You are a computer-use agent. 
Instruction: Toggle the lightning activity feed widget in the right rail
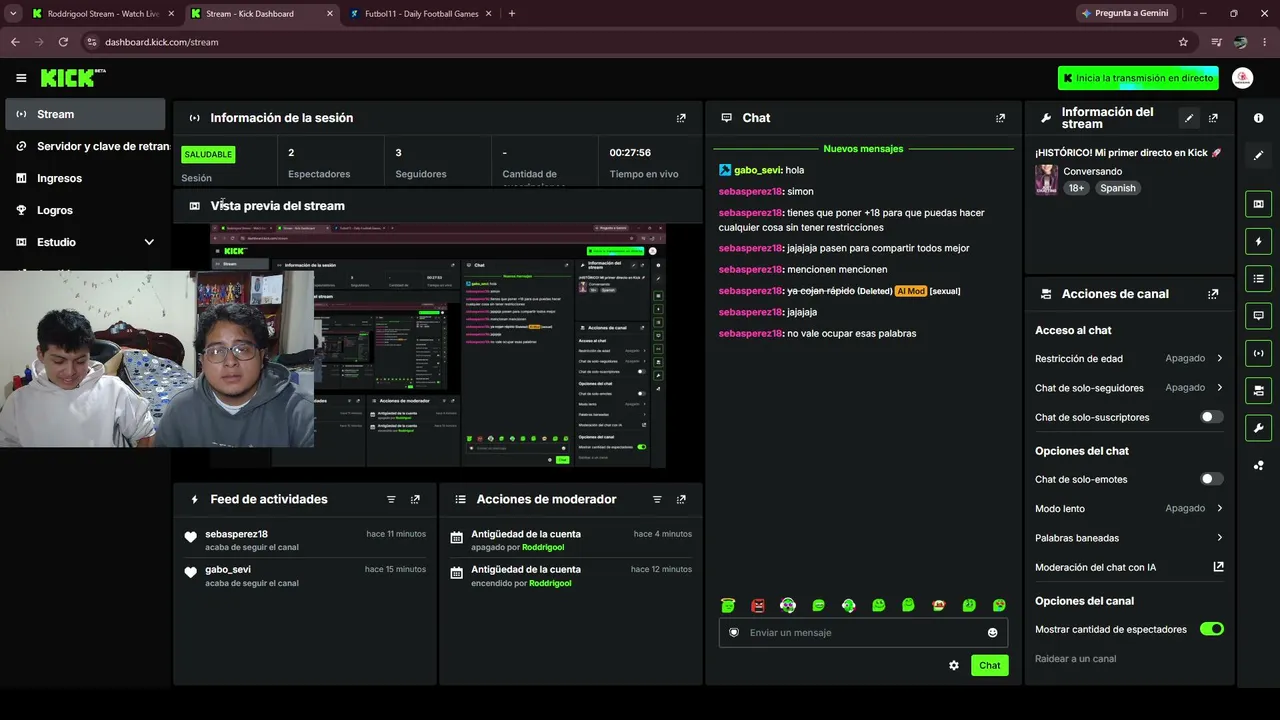point(1258,241)
